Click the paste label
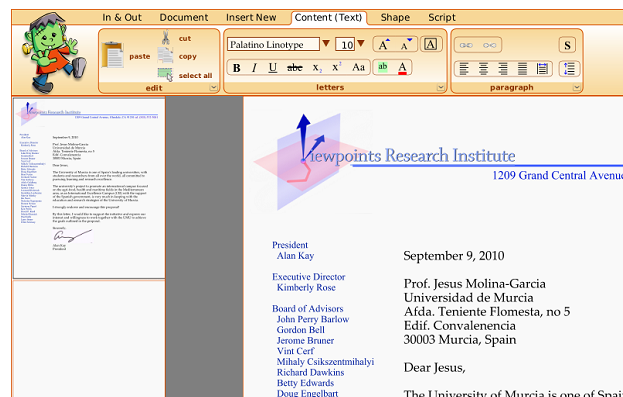 [x=140, y=56]
